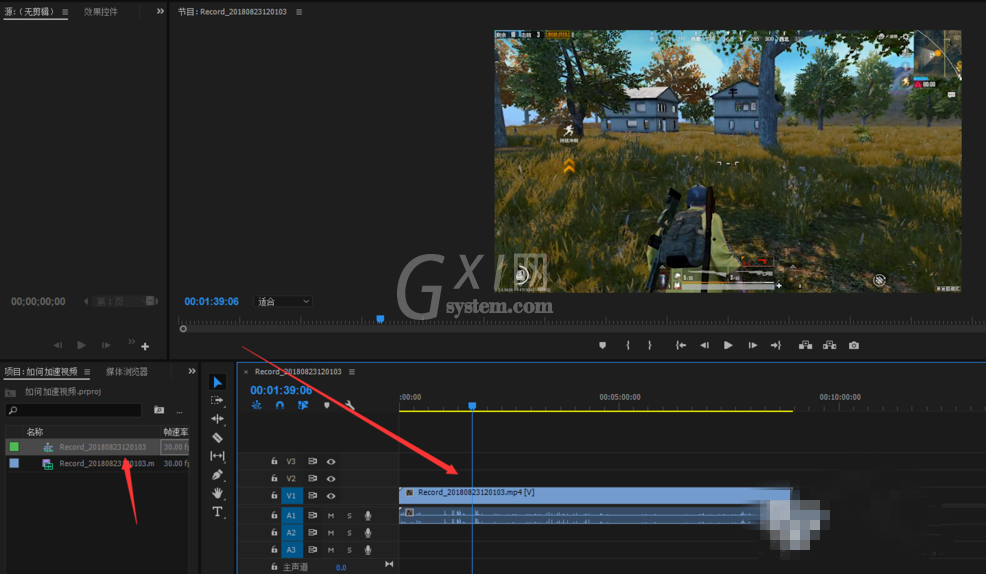Select the 源:(无剪辑) tab

tap(29, 11)
